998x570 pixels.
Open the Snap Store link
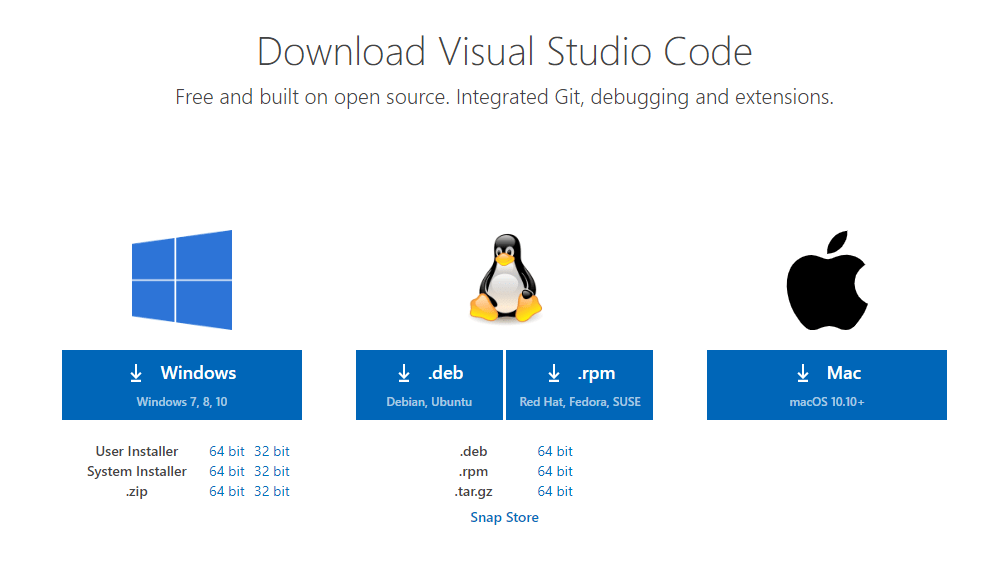504,517
